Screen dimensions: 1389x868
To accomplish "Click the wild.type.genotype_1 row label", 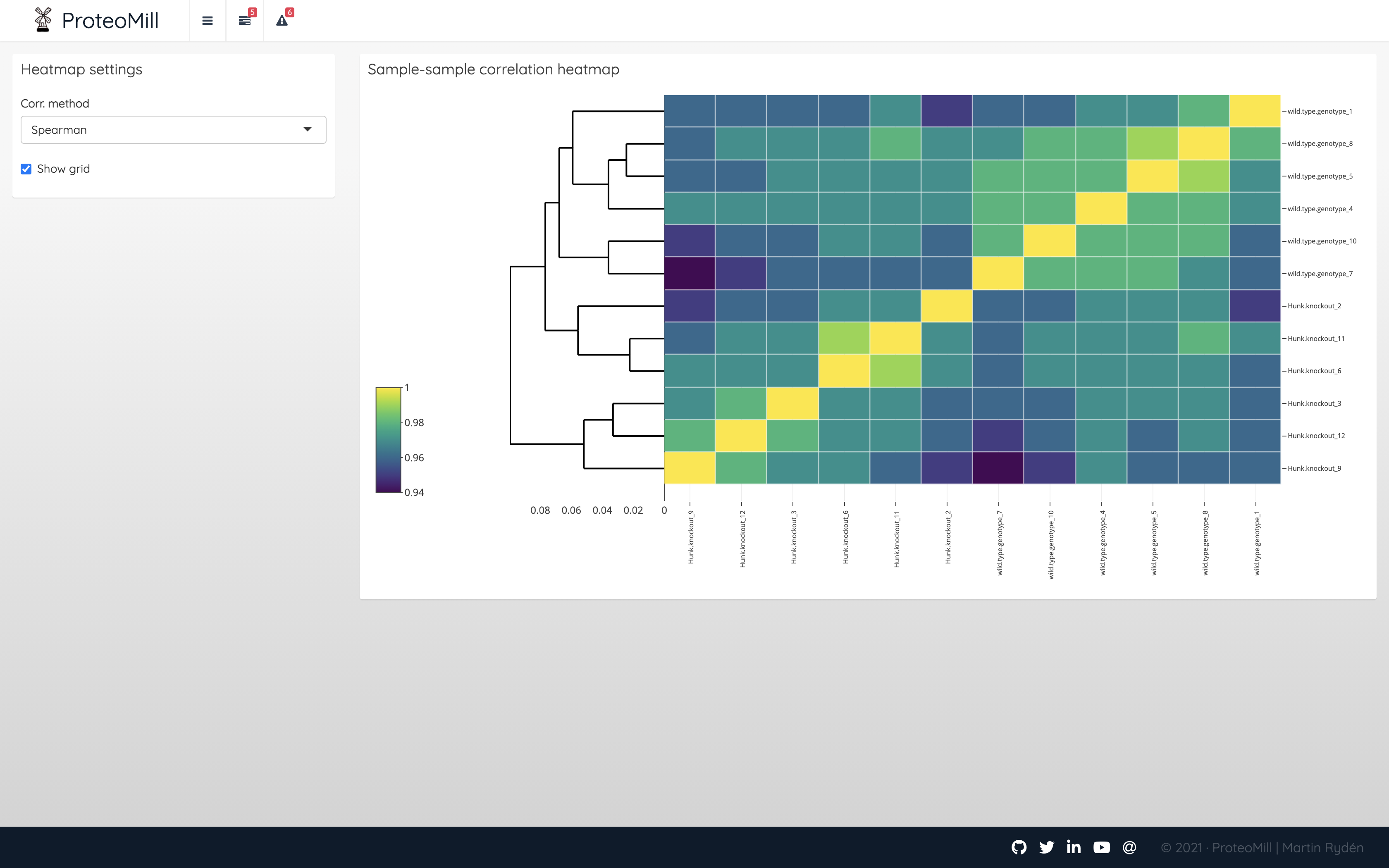I will (1320, 111).
